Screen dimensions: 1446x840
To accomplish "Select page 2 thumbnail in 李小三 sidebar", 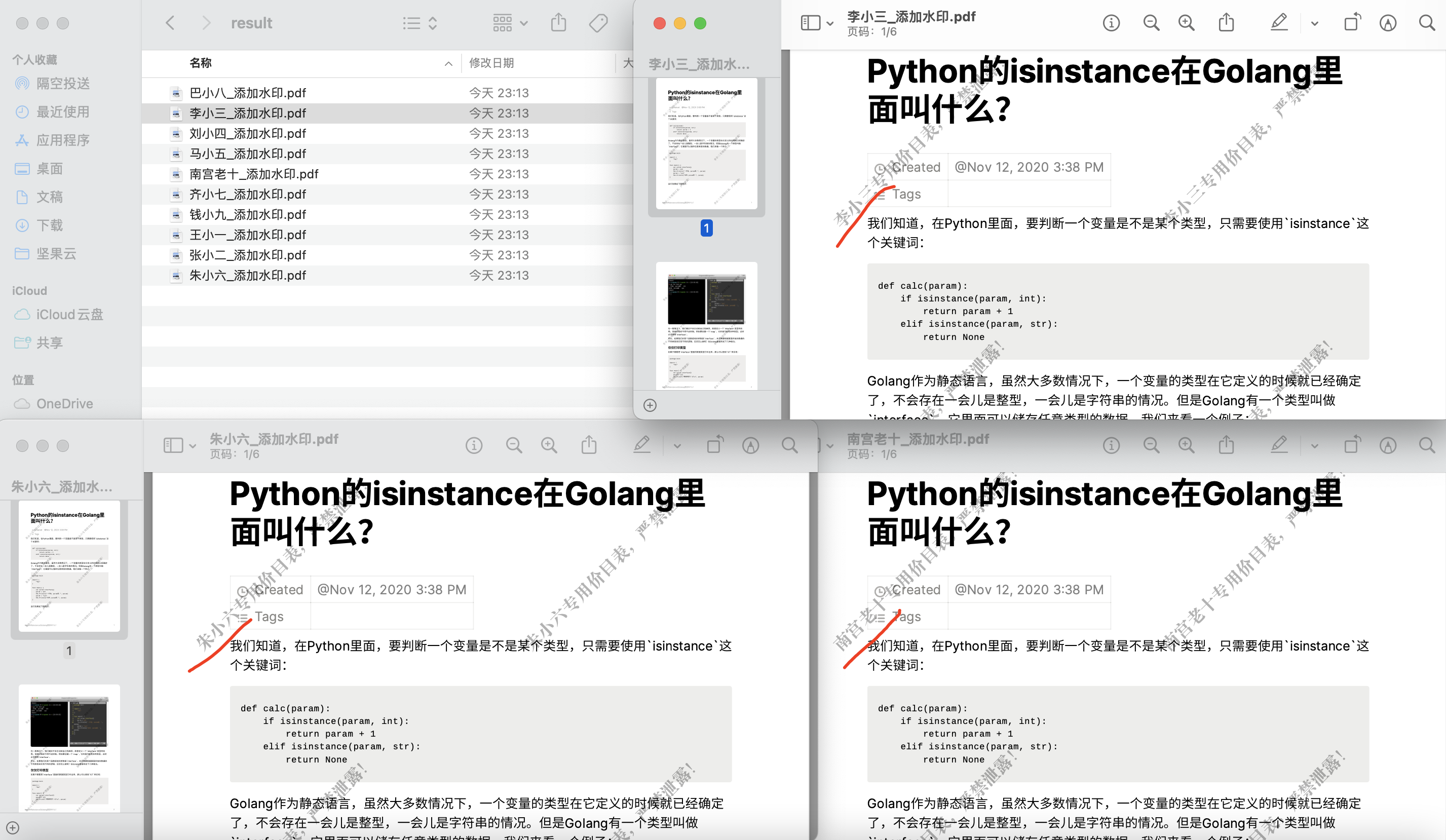I will click(x=706, y=326).
